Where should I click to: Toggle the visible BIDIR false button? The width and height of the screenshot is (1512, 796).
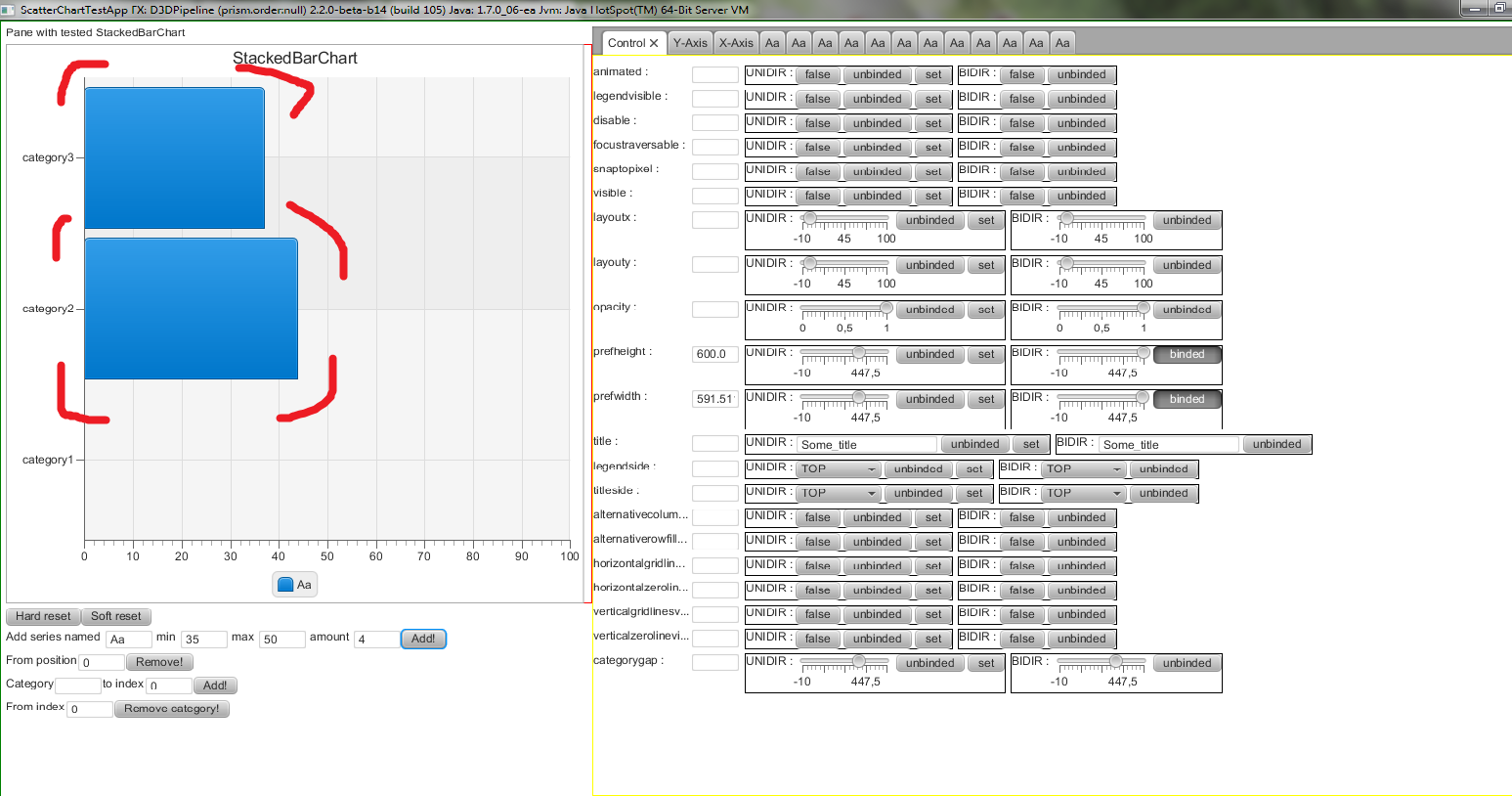point(1021,196)
